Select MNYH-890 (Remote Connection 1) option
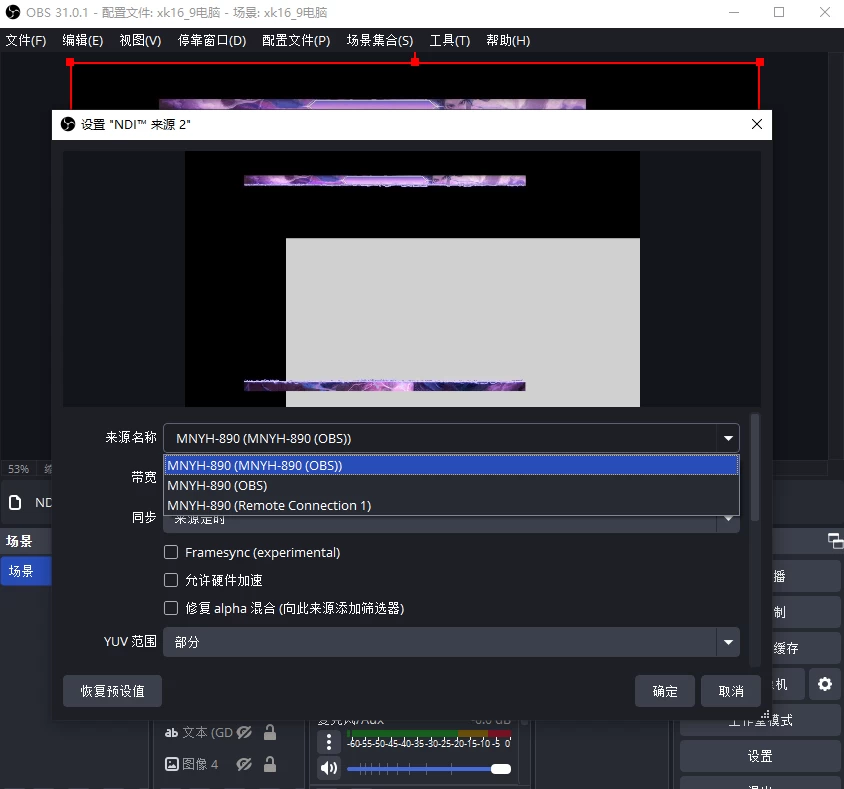 (451, 505)
